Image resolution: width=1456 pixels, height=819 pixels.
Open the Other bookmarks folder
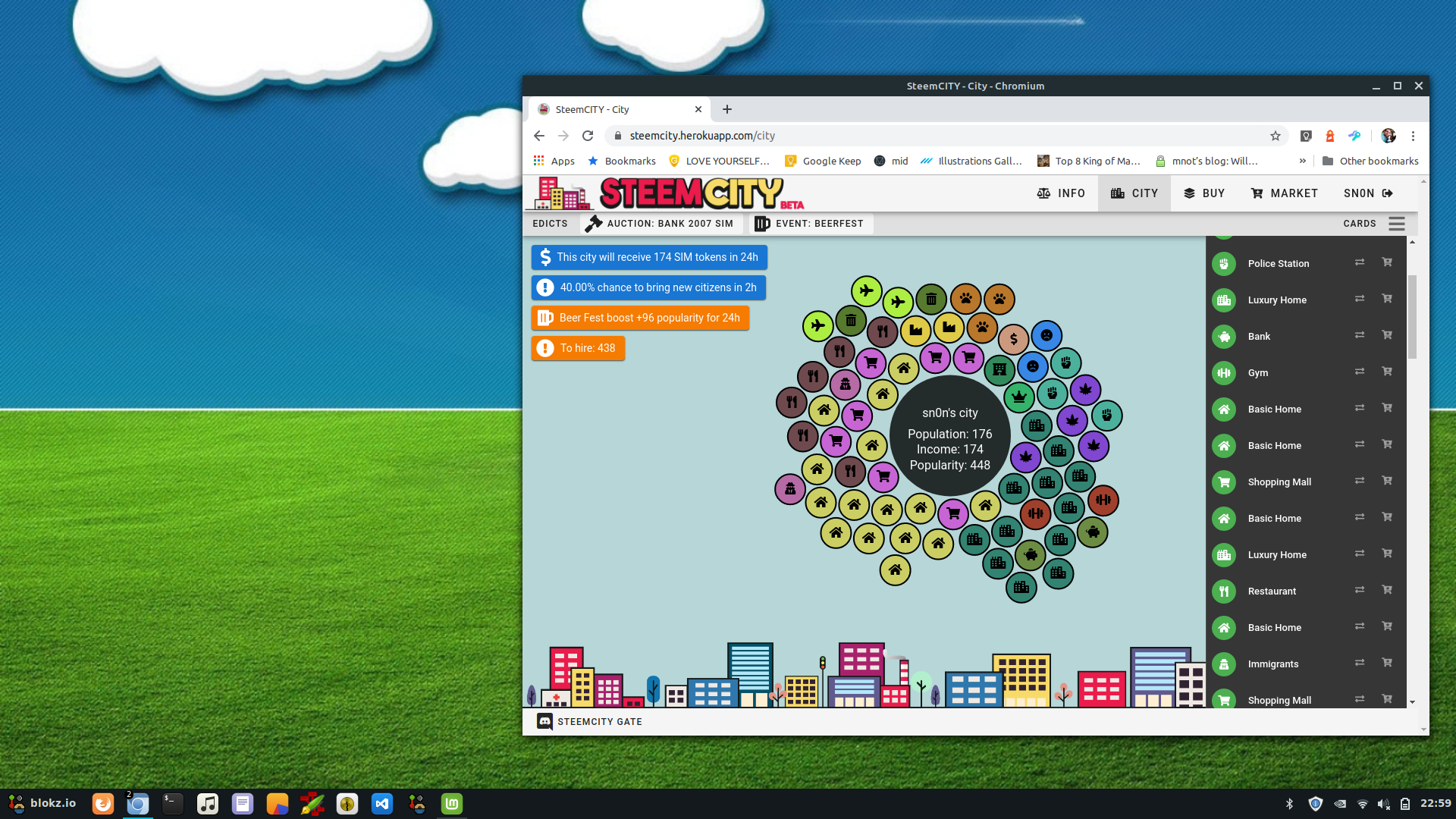point(1370,161)
